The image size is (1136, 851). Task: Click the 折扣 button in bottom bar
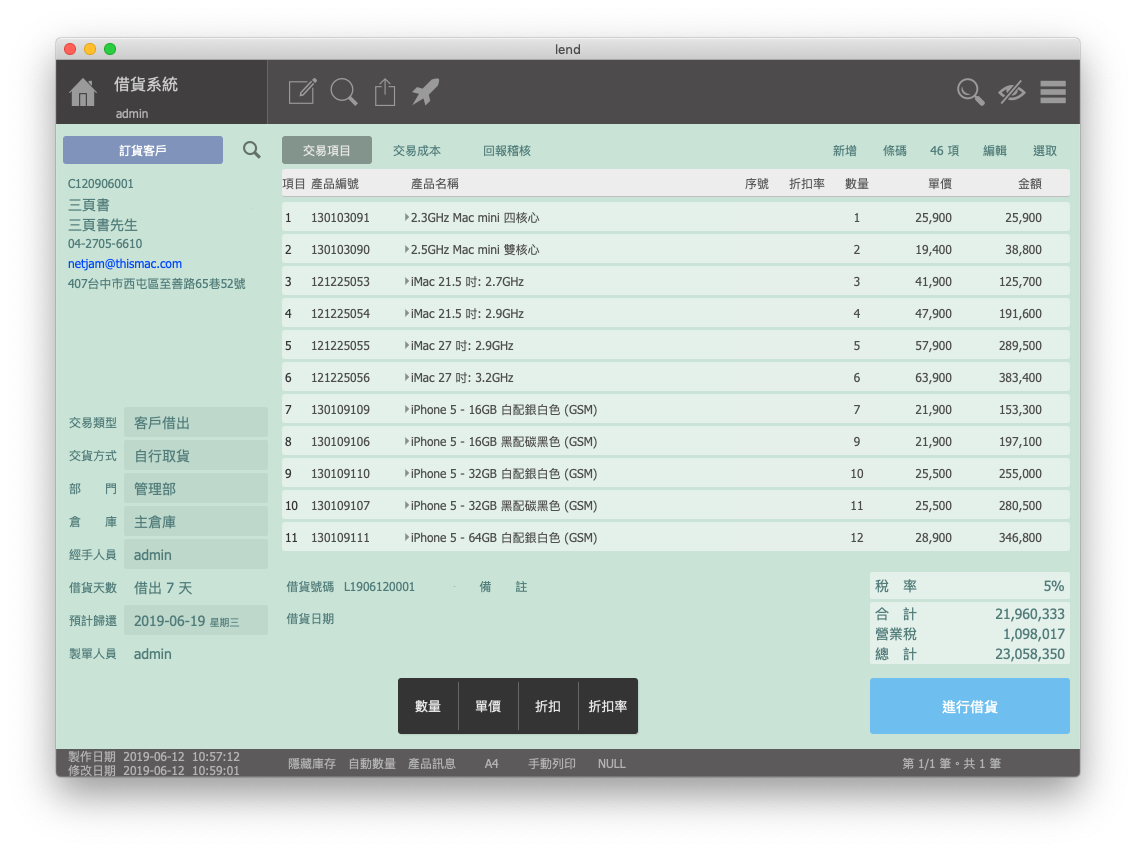coord(548,706)
